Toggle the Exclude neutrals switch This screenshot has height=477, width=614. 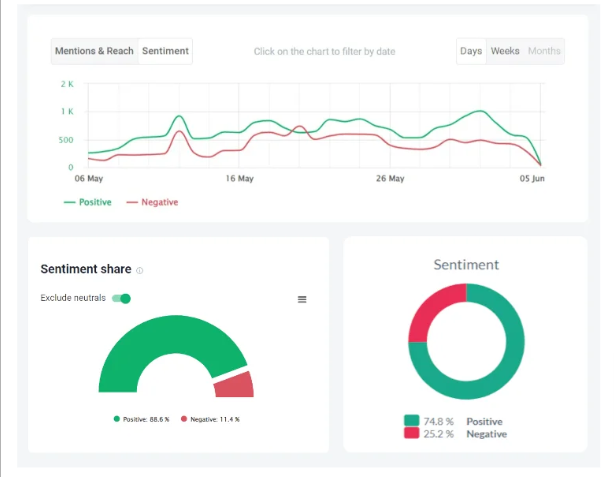[x=121, y=298]
